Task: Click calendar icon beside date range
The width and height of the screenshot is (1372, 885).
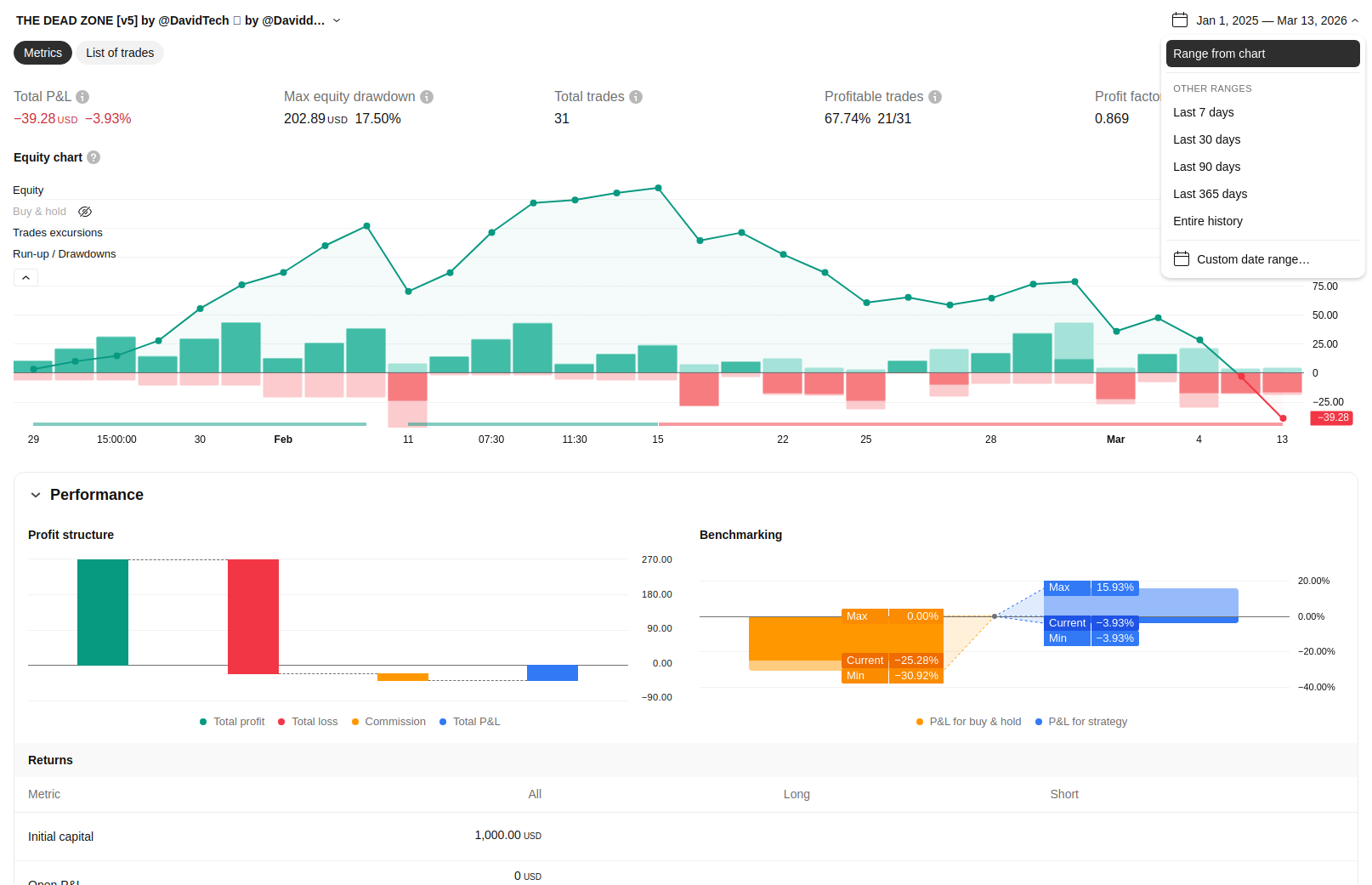Action: 1179,20
